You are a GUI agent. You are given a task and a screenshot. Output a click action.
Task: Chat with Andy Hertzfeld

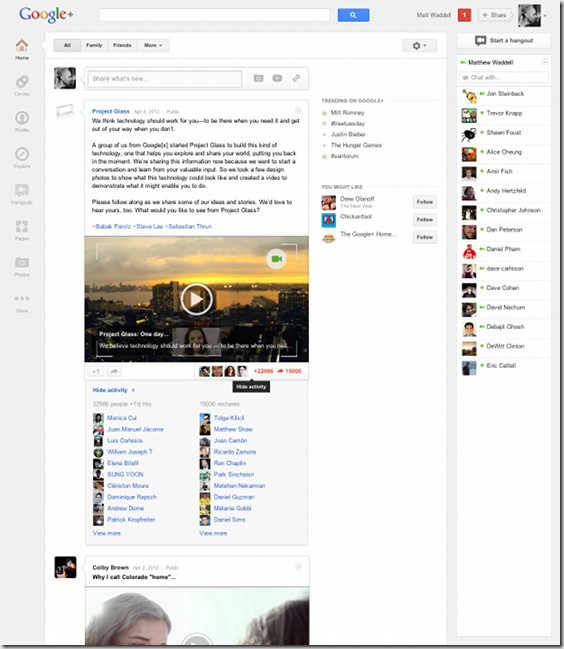(x=504, y=193)
